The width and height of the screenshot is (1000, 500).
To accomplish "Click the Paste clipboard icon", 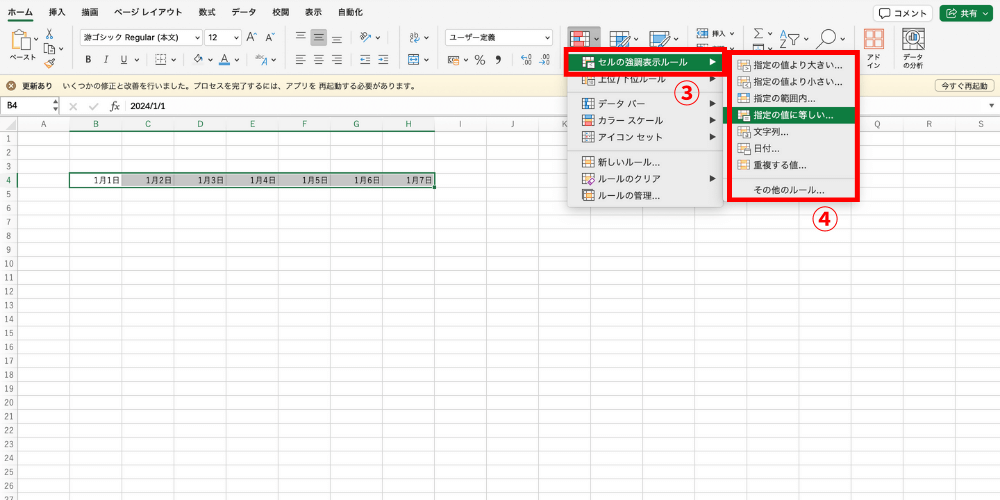I will click(x=22, y=41).
